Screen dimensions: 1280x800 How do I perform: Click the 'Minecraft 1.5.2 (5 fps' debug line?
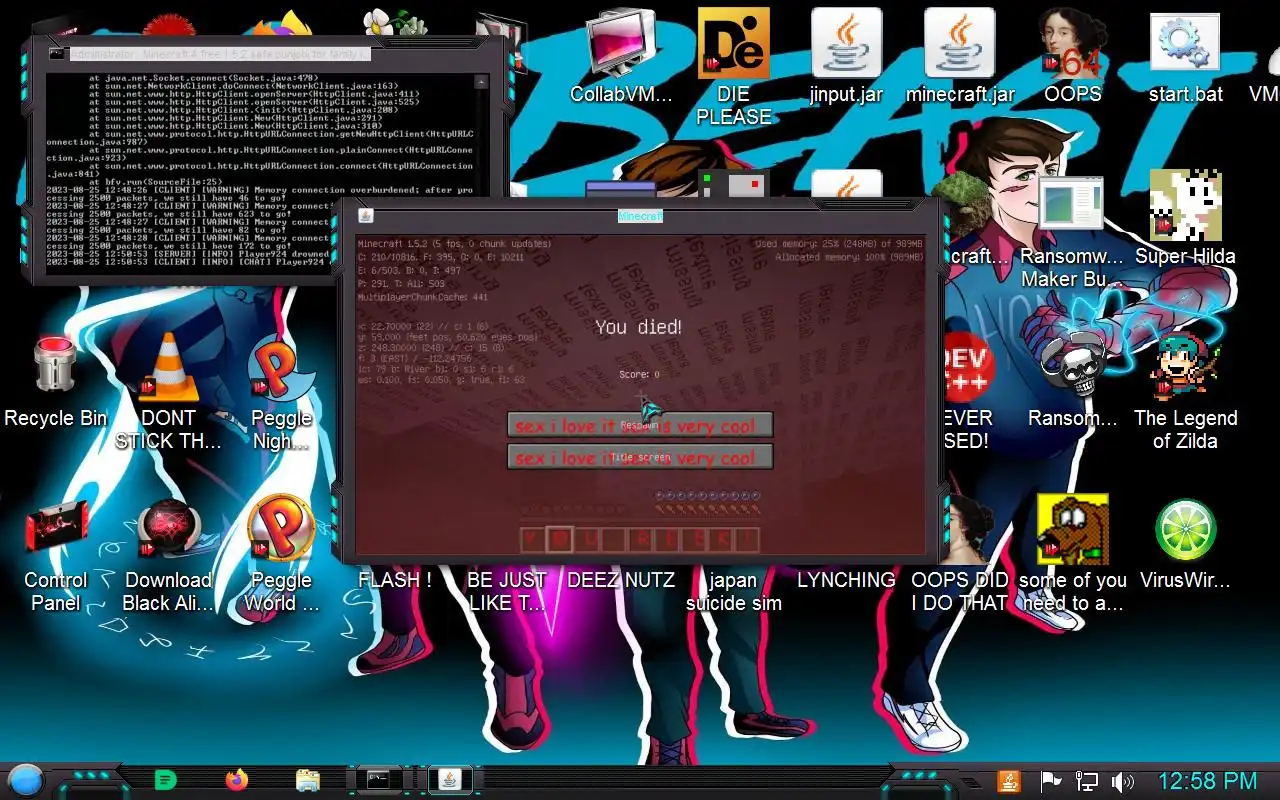tap(455, 244)
